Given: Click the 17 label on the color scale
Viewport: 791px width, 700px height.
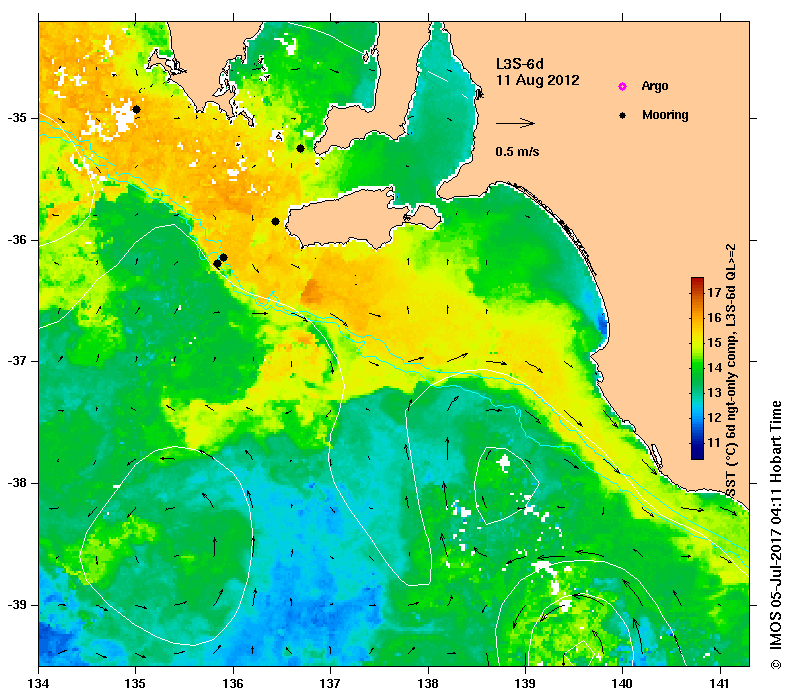Looking at the screenshot, I should (714, 293).
